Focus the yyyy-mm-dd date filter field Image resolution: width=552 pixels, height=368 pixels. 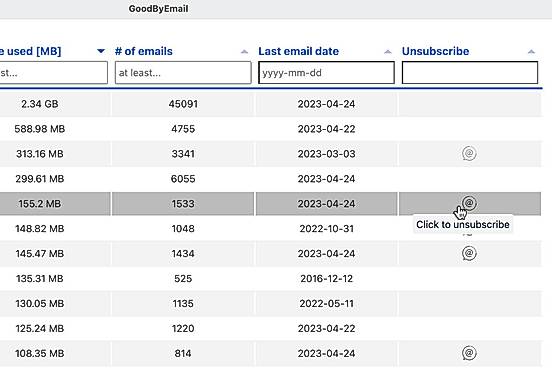326,73
